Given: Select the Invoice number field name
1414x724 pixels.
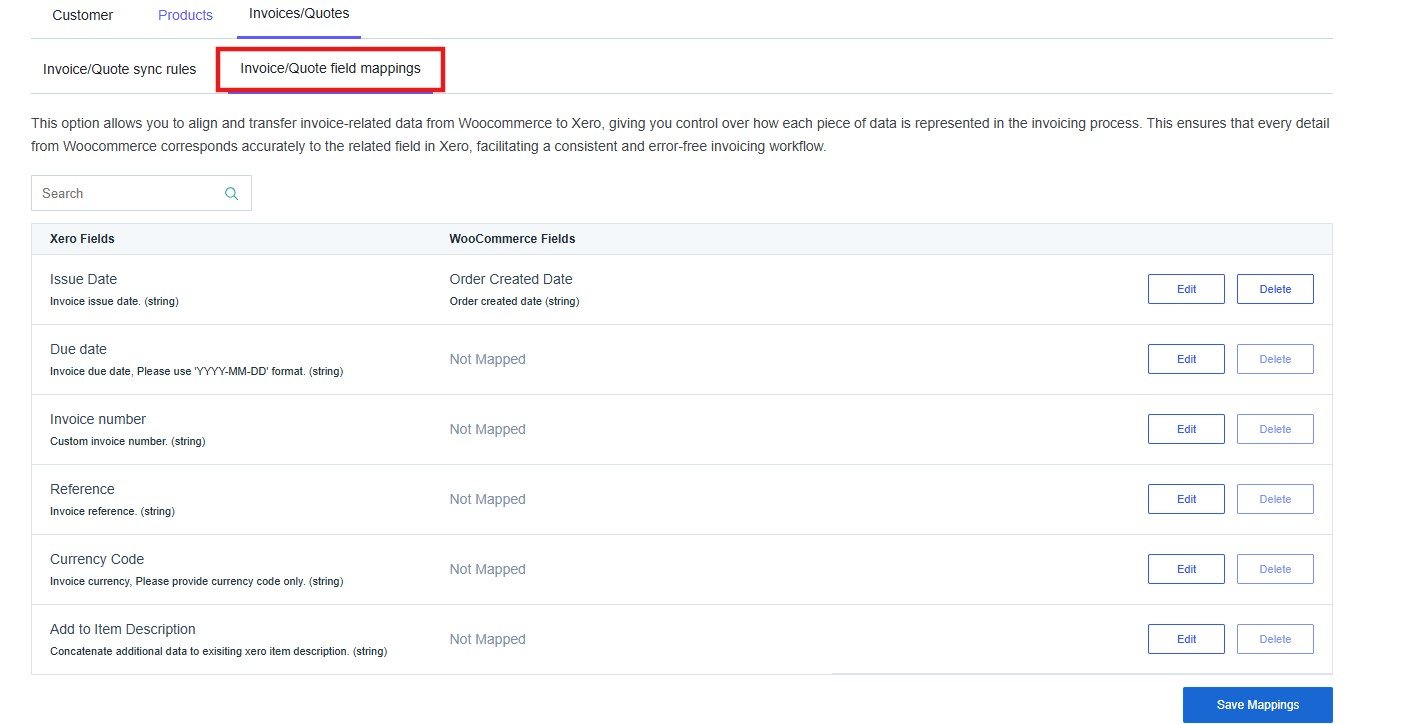Looking at the screenshot, I should pos(98,419).
